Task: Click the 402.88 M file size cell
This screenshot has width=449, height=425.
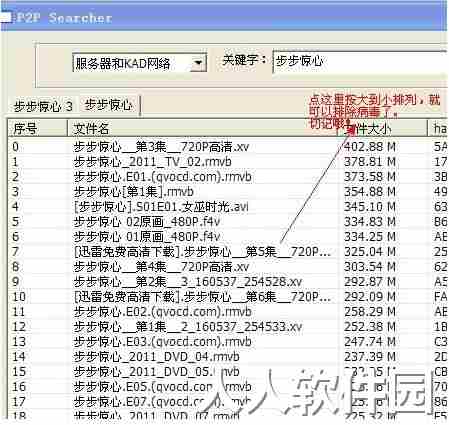Action: click(370, 147)
